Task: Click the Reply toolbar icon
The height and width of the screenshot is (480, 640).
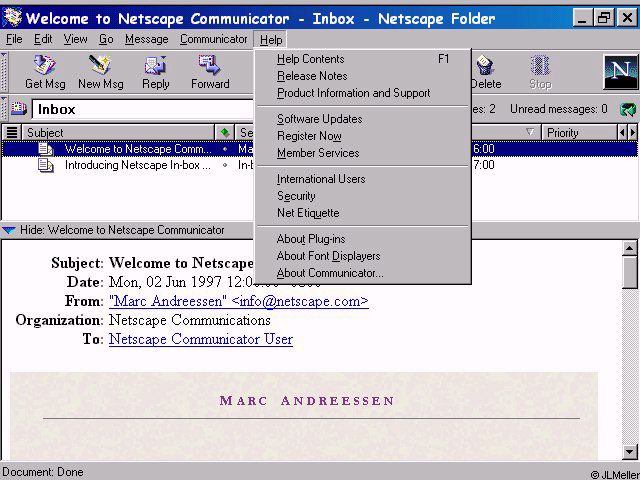Action: click(155, 65)
